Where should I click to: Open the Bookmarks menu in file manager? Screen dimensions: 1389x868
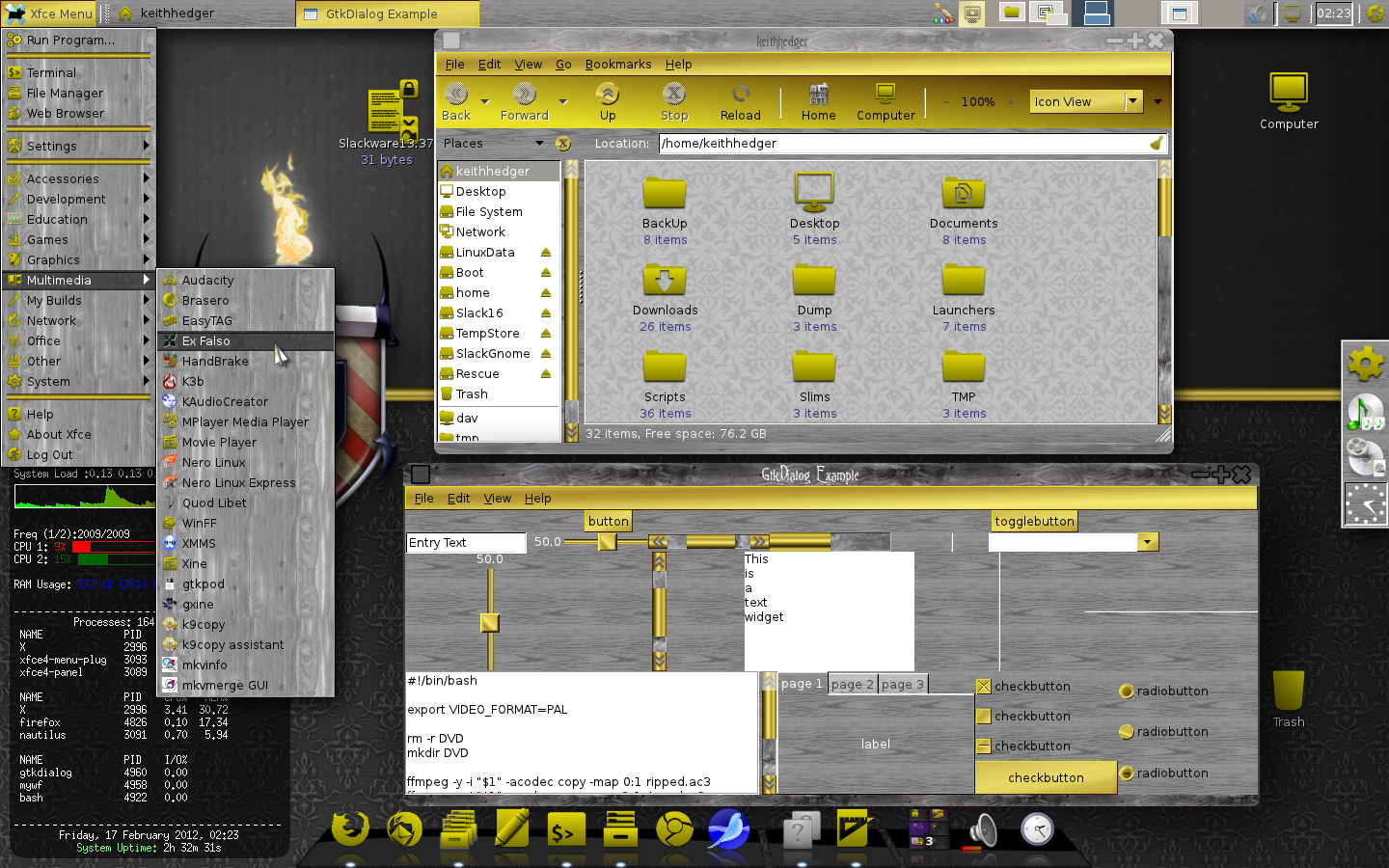[x=617, y=65]
